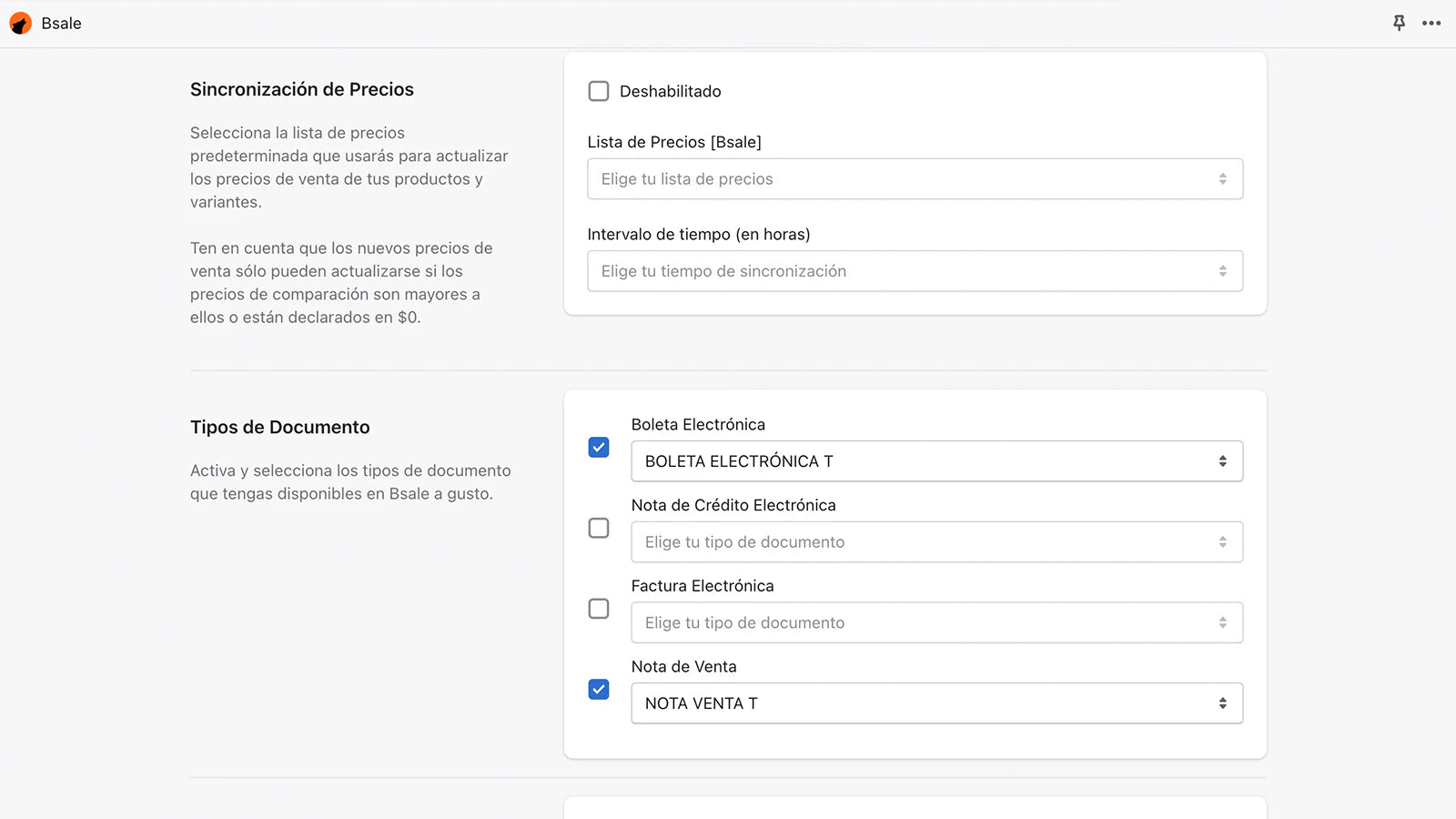Select the Elige tu lista de precios field
The image size is (1456, 819).
point(915,178)
